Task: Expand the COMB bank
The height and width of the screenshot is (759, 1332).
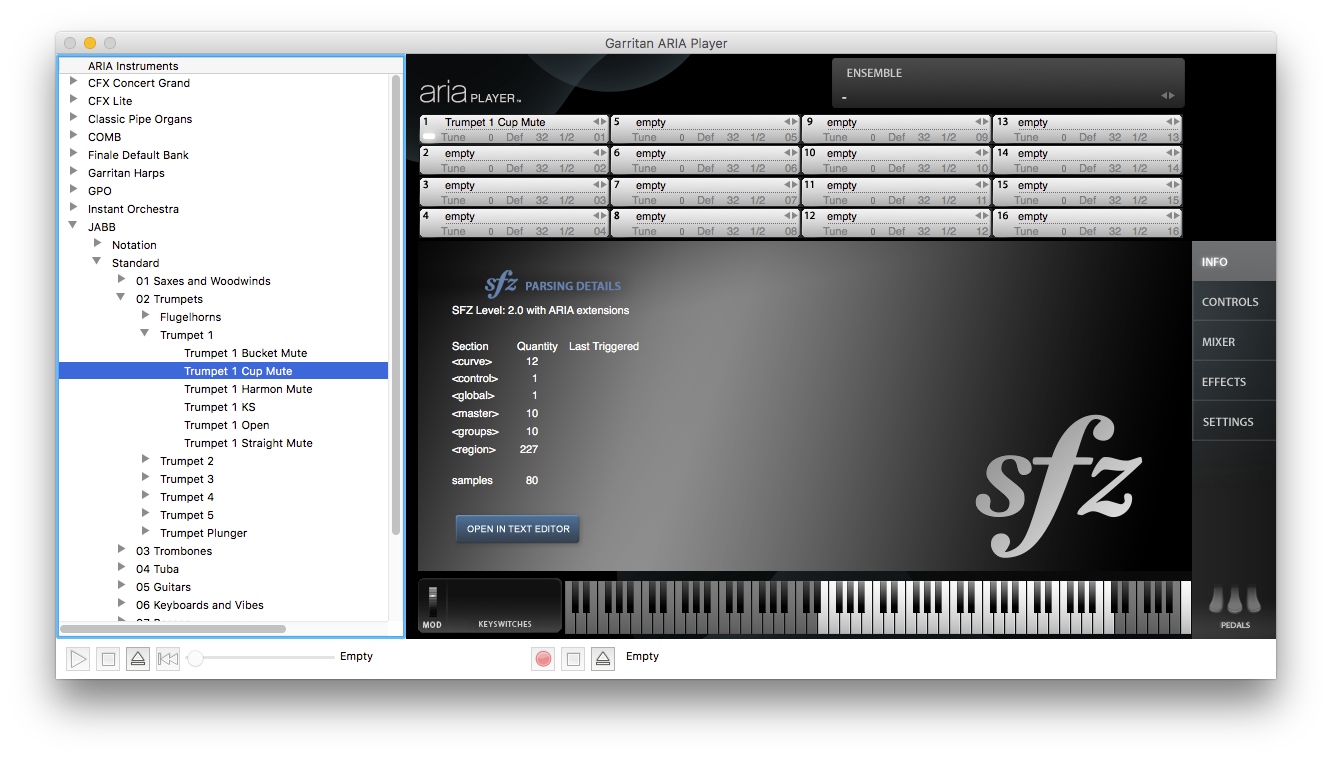Action: point(74,136)
